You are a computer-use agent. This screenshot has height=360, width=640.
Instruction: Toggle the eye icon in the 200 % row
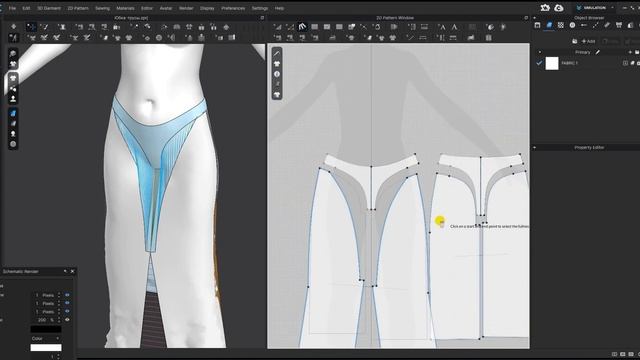[67, 320]
